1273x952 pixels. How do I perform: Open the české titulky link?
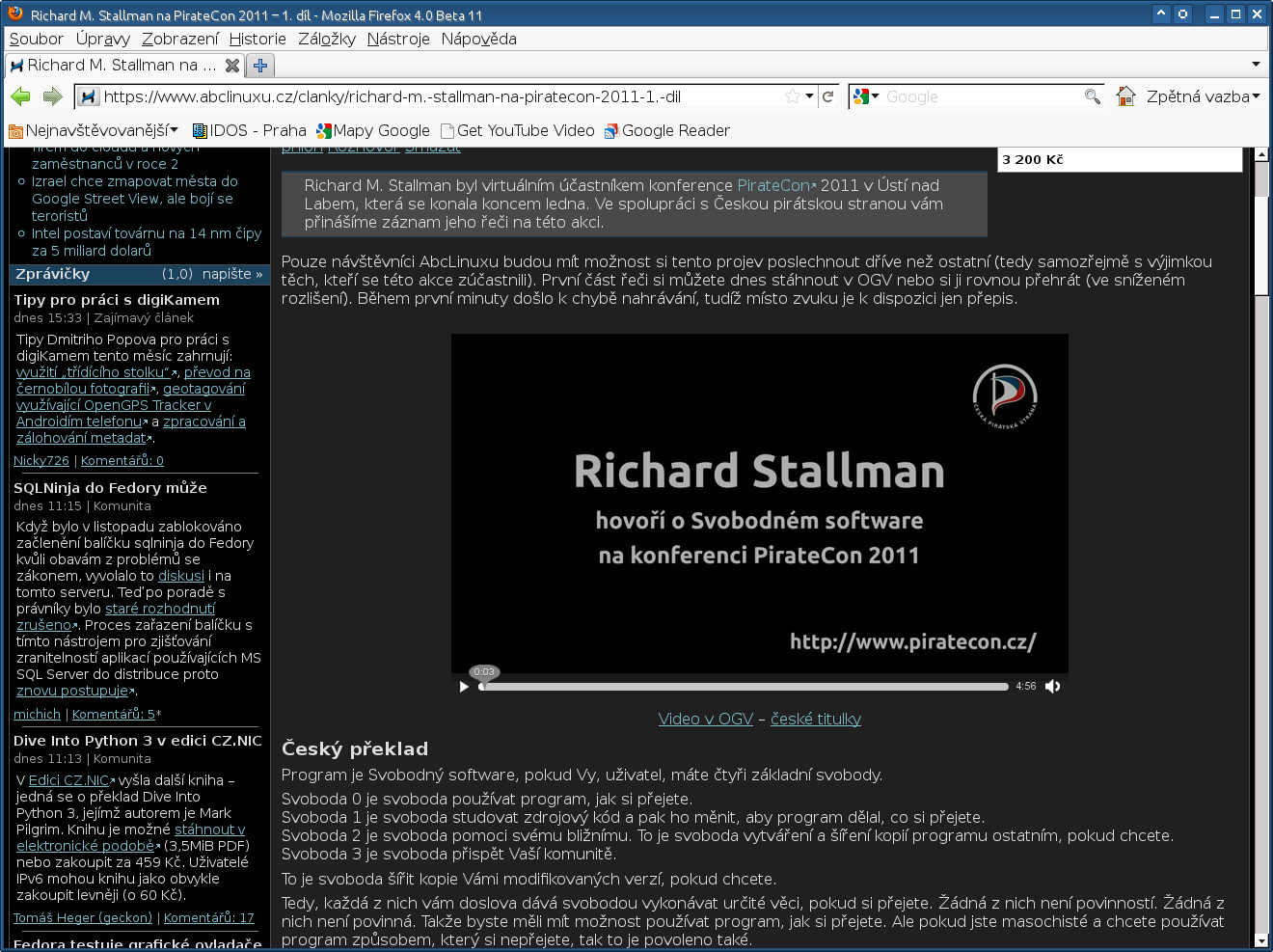coord(816,719)
